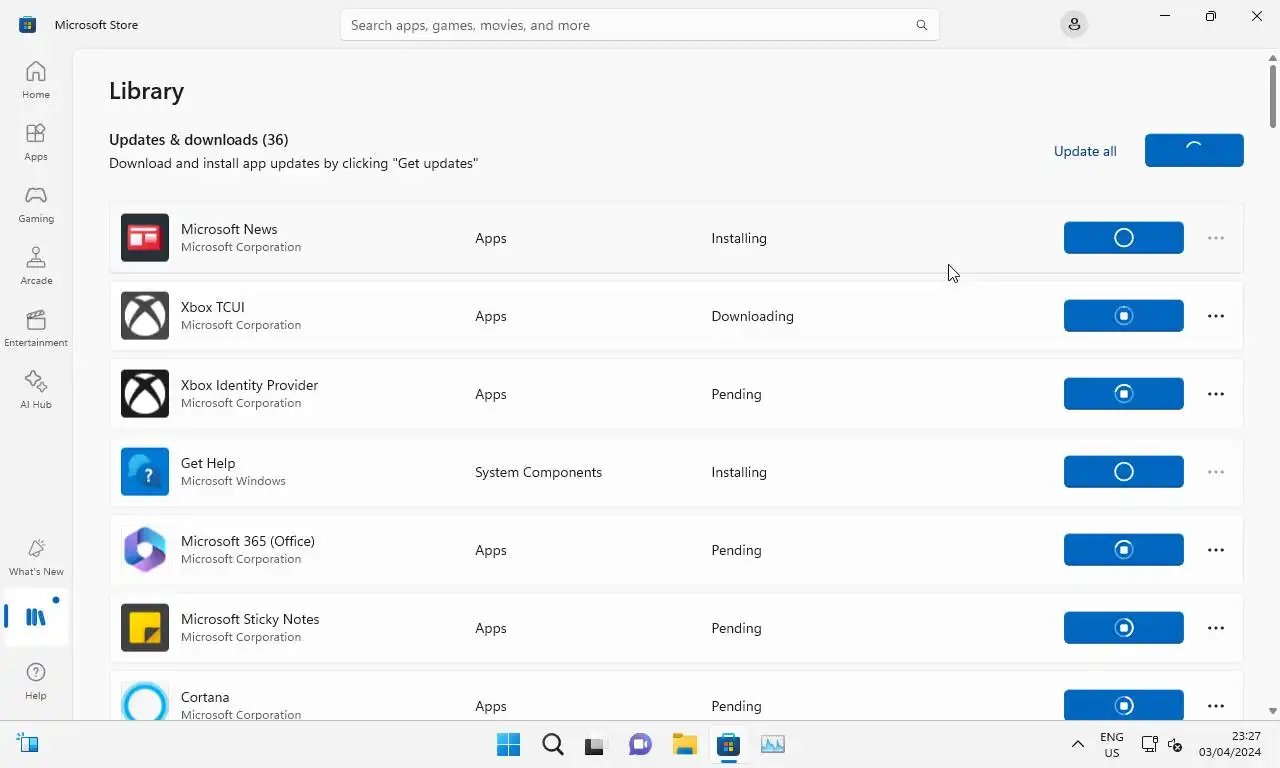Open Widgets from taskbar corner
Screen dimensions: 1280x768
[x=28, y=744]
